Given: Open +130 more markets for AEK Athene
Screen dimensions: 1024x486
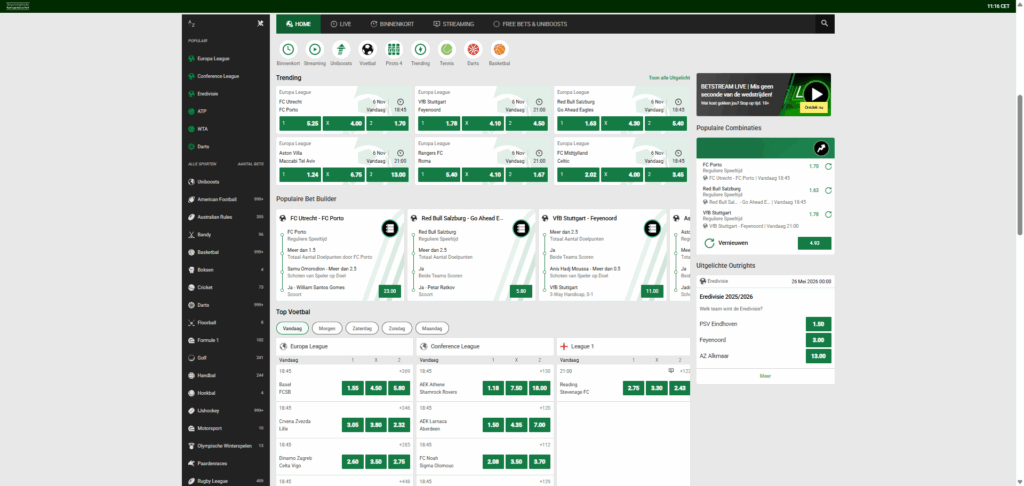Looking at the screenshot, I should tap(544, 371).
